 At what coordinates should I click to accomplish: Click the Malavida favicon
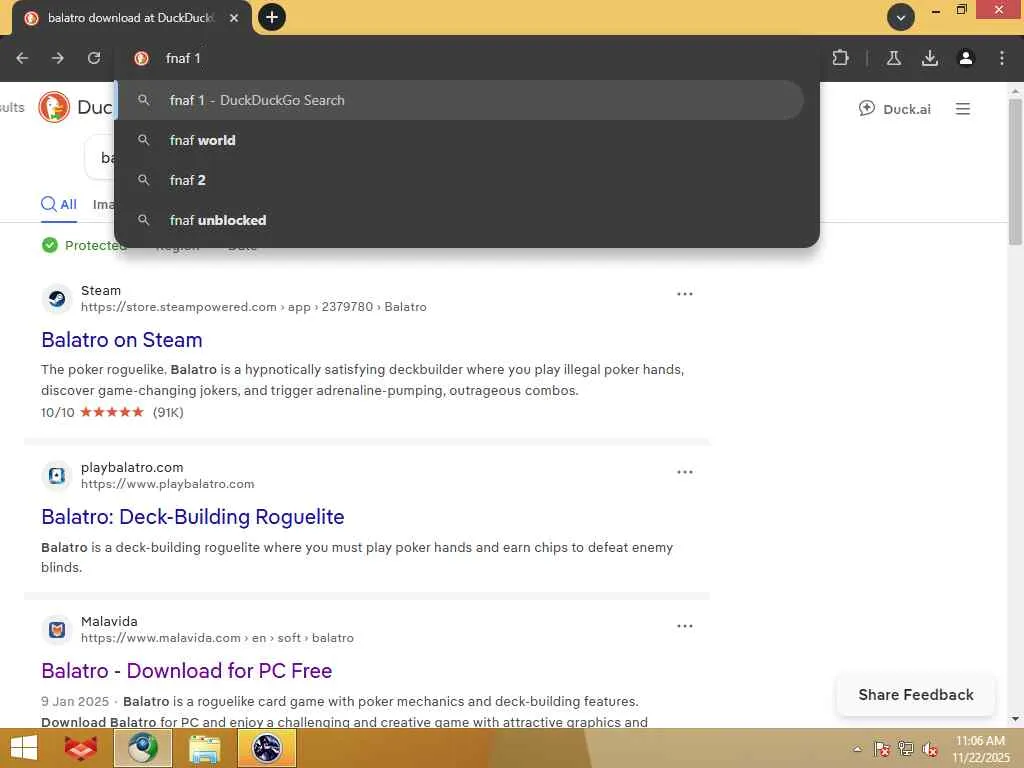[57, 630]
